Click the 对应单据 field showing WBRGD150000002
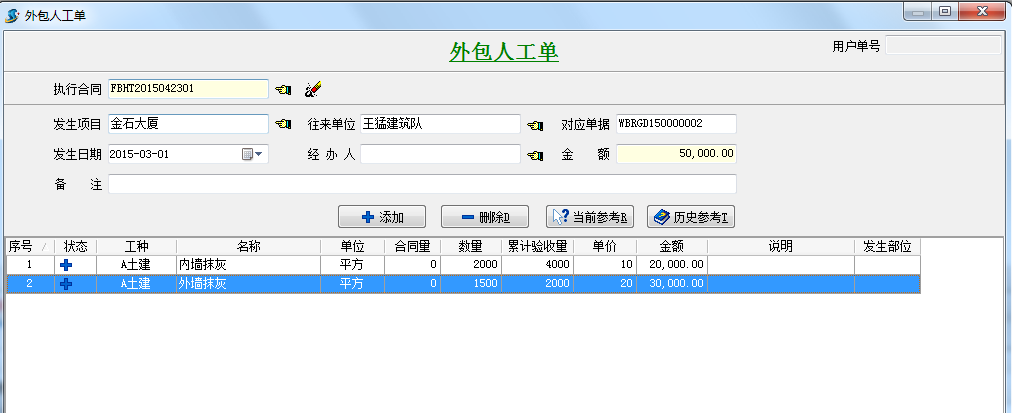The height and width of the screenshot is (413, 1012). [676, 124]
